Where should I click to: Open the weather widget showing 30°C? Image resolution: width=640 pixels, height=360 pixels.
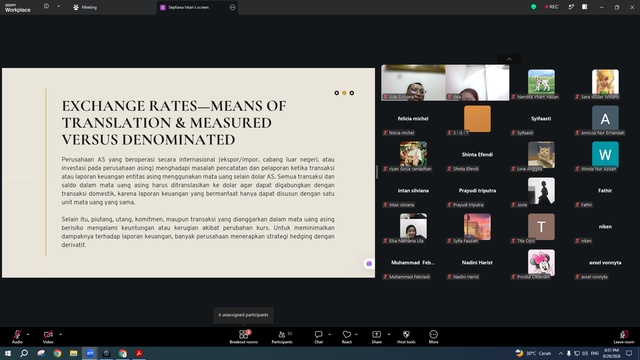click(x=533, y=353)
